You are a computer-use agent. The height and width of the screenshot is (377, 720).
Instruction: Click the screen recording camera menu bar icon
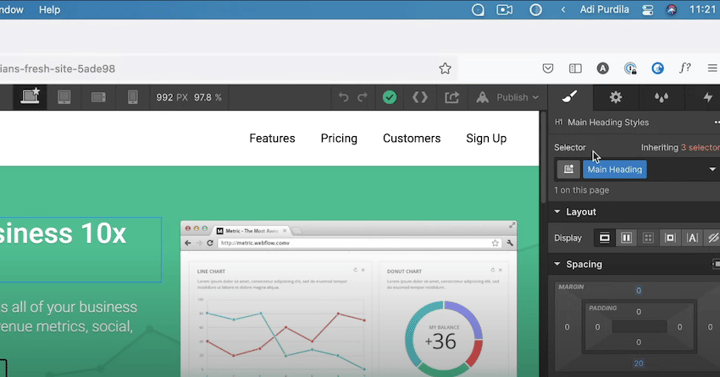[505, 10]
